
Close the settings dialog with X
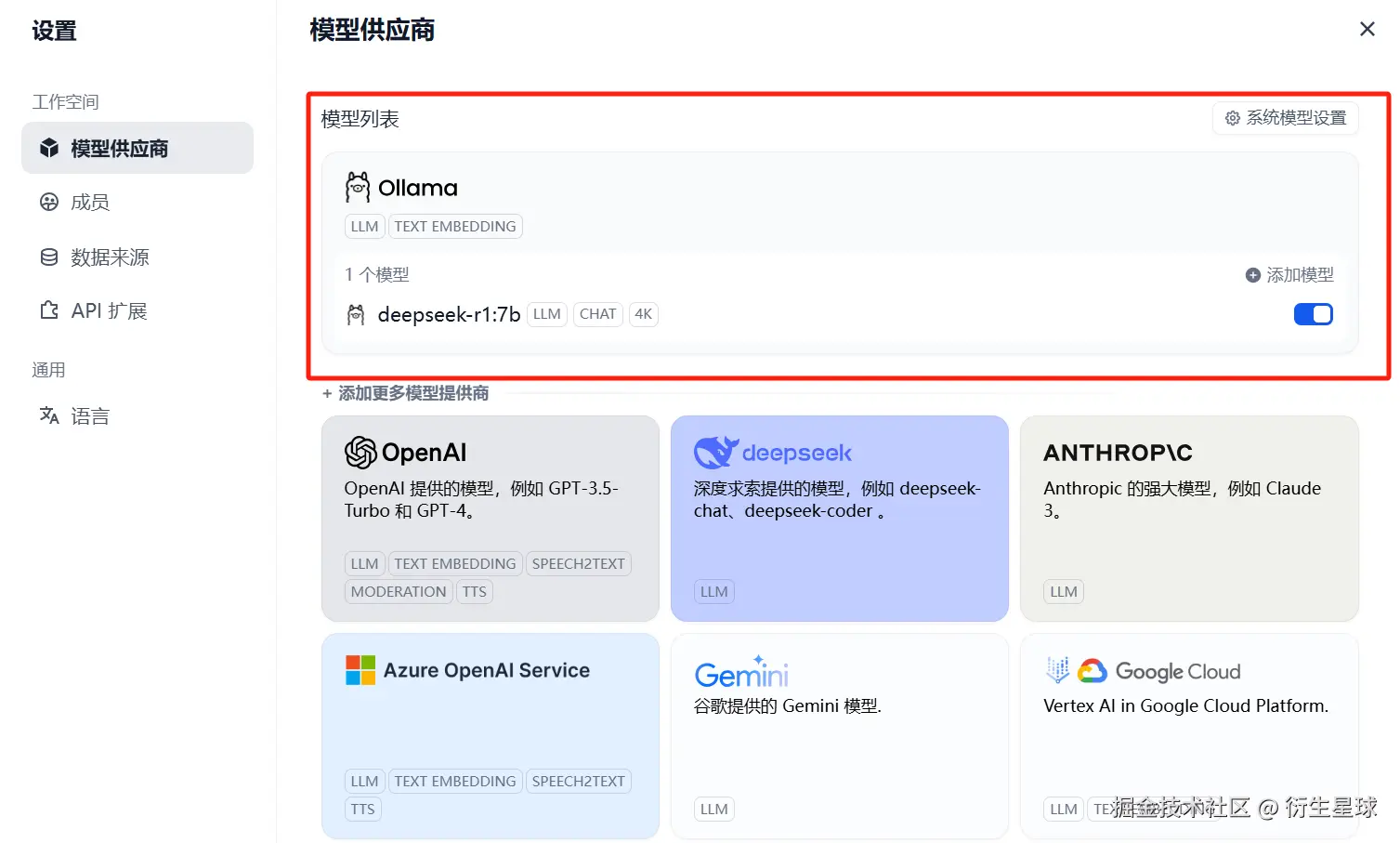[x=1367, y=29]
